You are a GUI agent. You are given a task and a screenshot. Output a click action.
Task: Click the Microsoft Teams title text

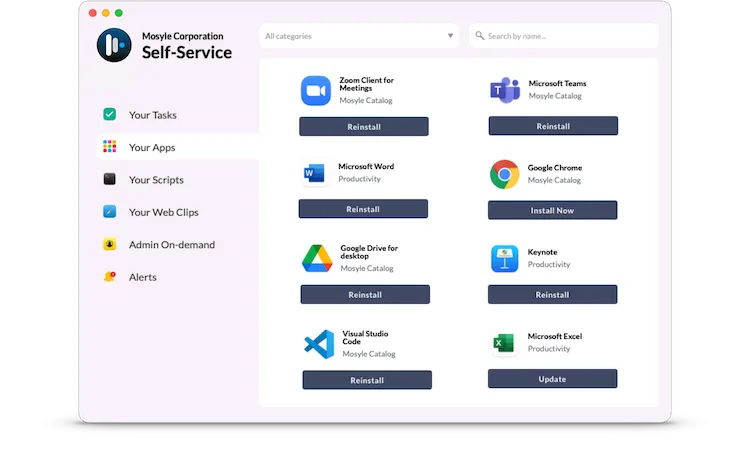pyautogui.click(x=557, y=83)
